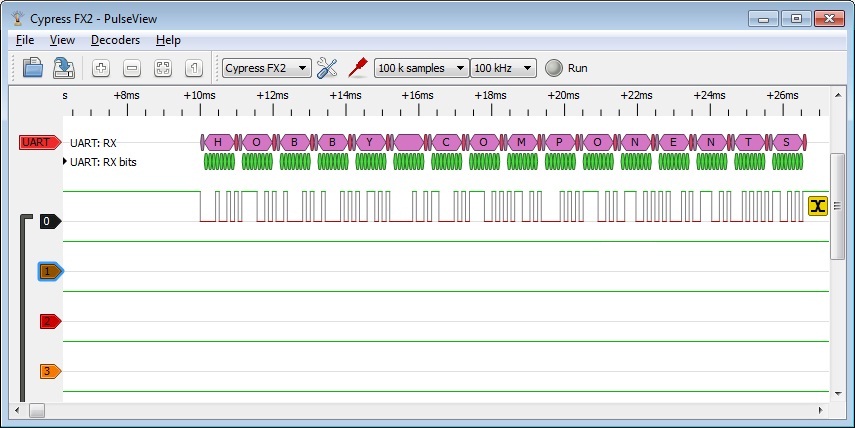Click the Open file icon
This screenshot has width=855, height=428.
click(33, 68)
